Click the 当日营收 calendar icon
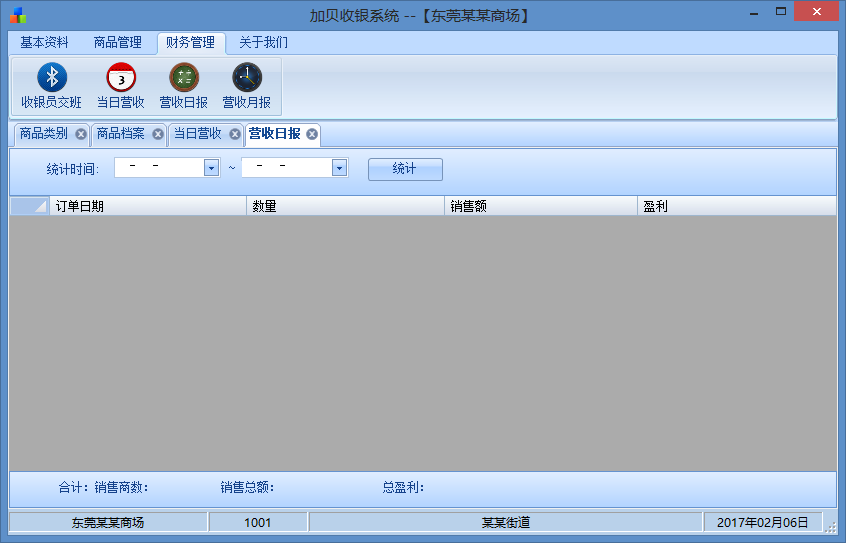The image size is (847, 543). [x=120, y=78]
